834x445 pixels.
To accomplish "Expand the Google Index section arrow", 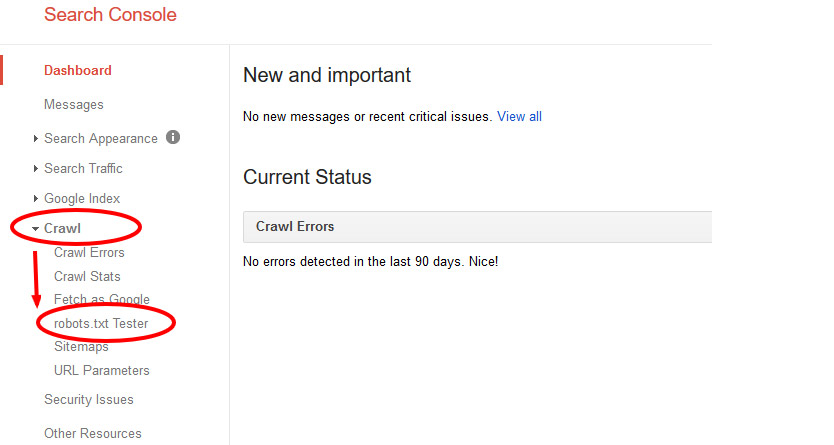I will pos(35,198).
